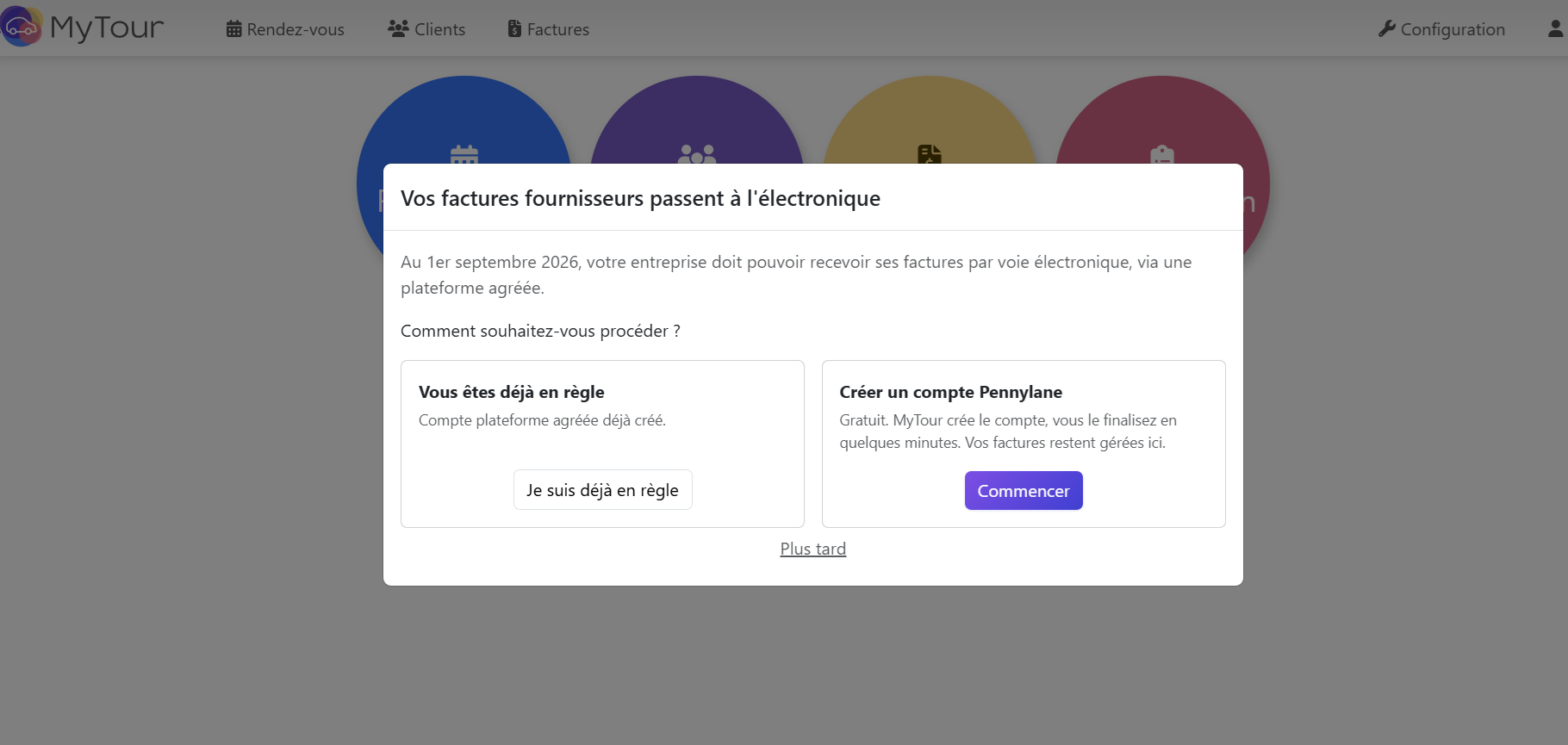Click the people icon on the purple circle
1568x745 pixels.
[697, 154]
